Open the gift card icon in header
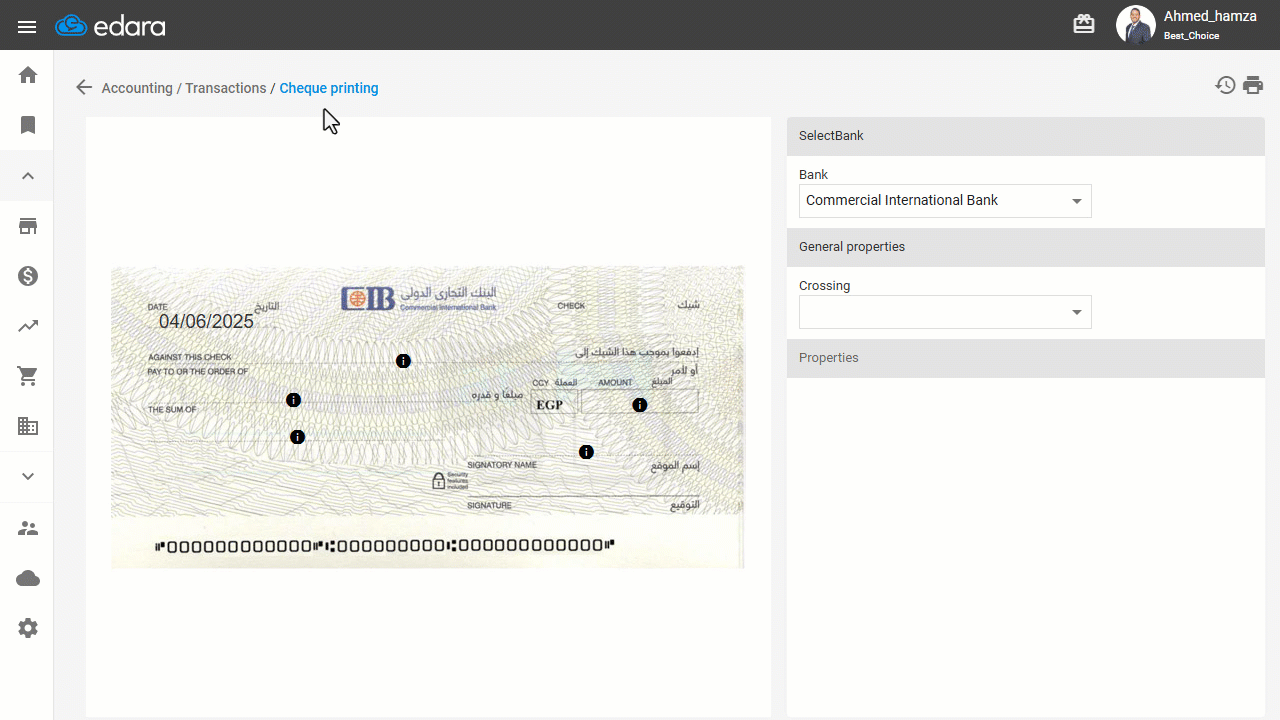Image resolution: width=1280 pixels, height=720 pixels. point(1084,24)
